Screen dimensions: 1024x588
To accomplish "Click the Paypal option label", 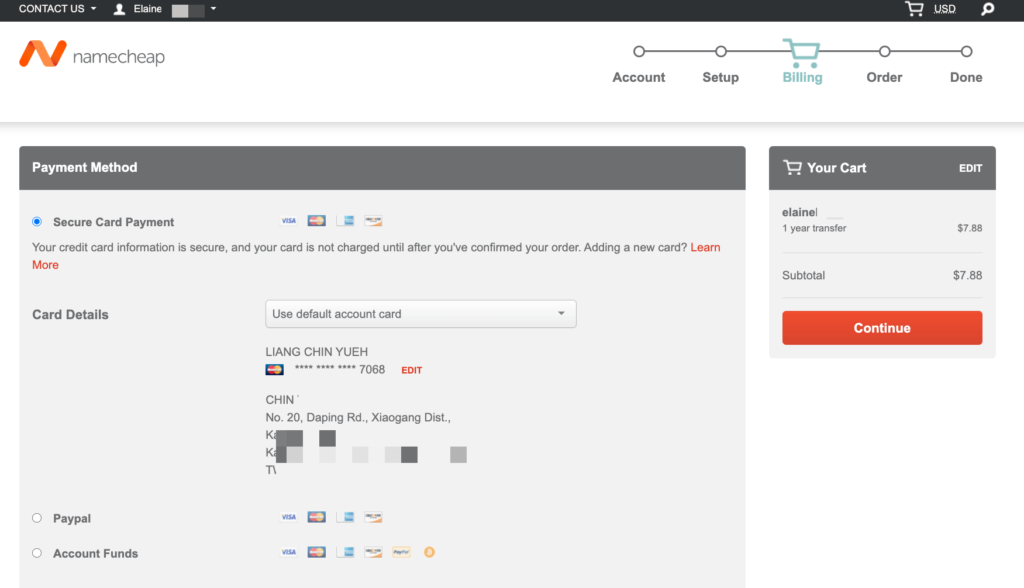I will [x=72, y=519].
